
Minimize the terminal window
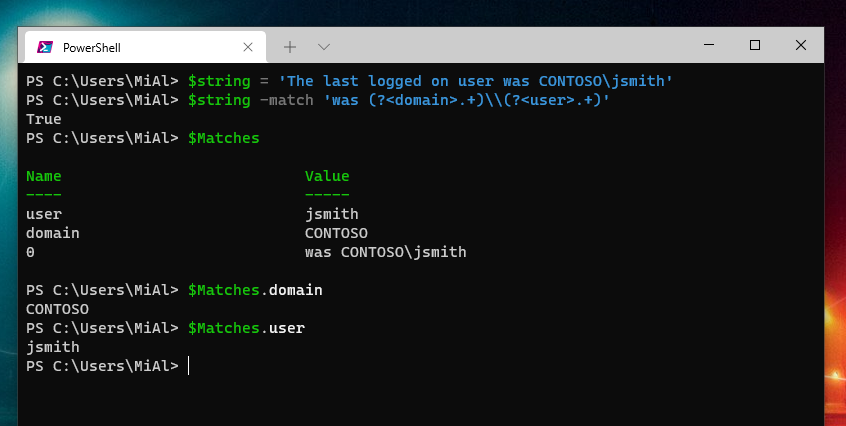click(709, 46)
